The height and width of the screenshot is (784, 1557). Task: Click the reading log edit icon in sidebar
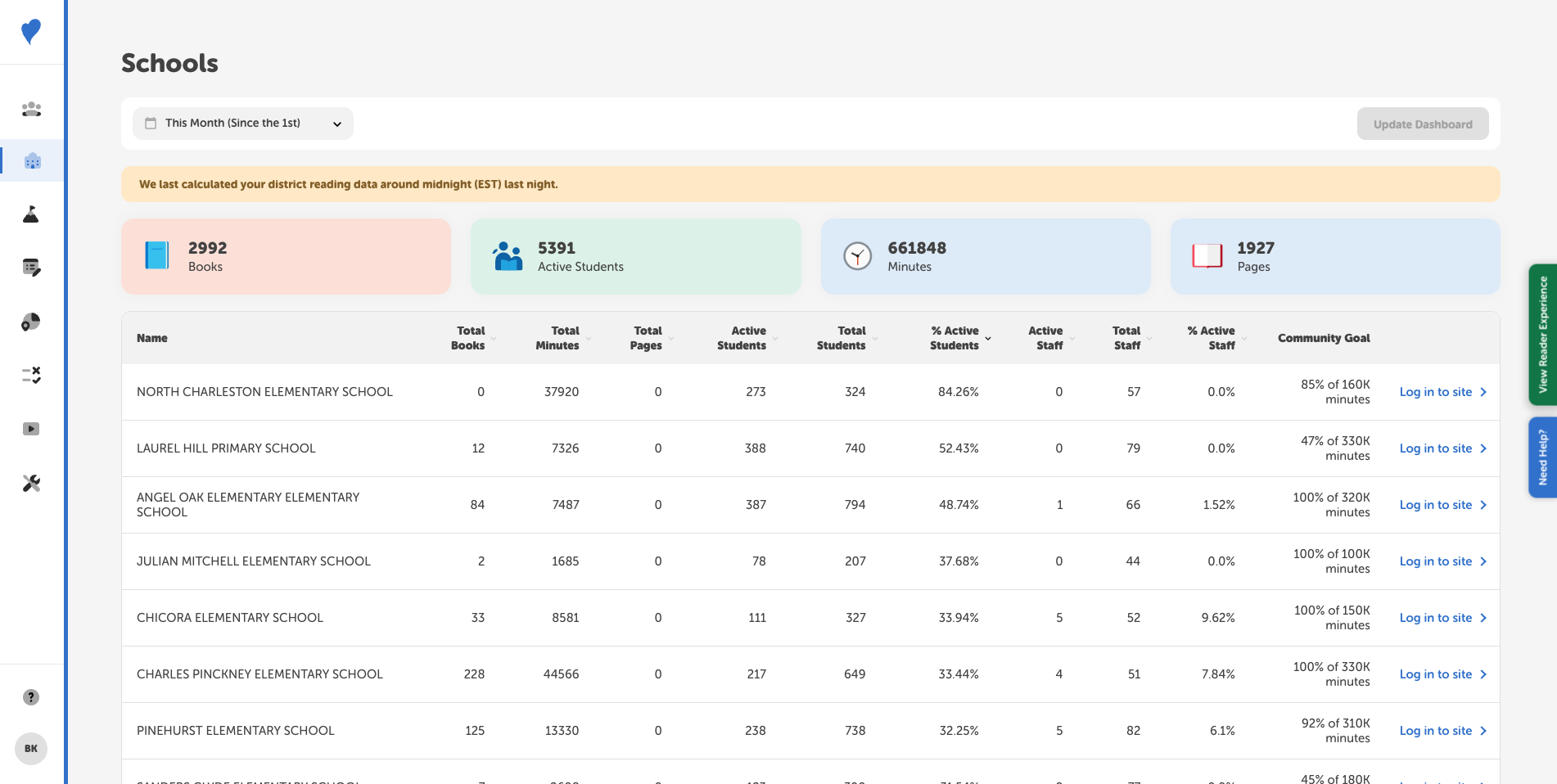pos(31,268)
